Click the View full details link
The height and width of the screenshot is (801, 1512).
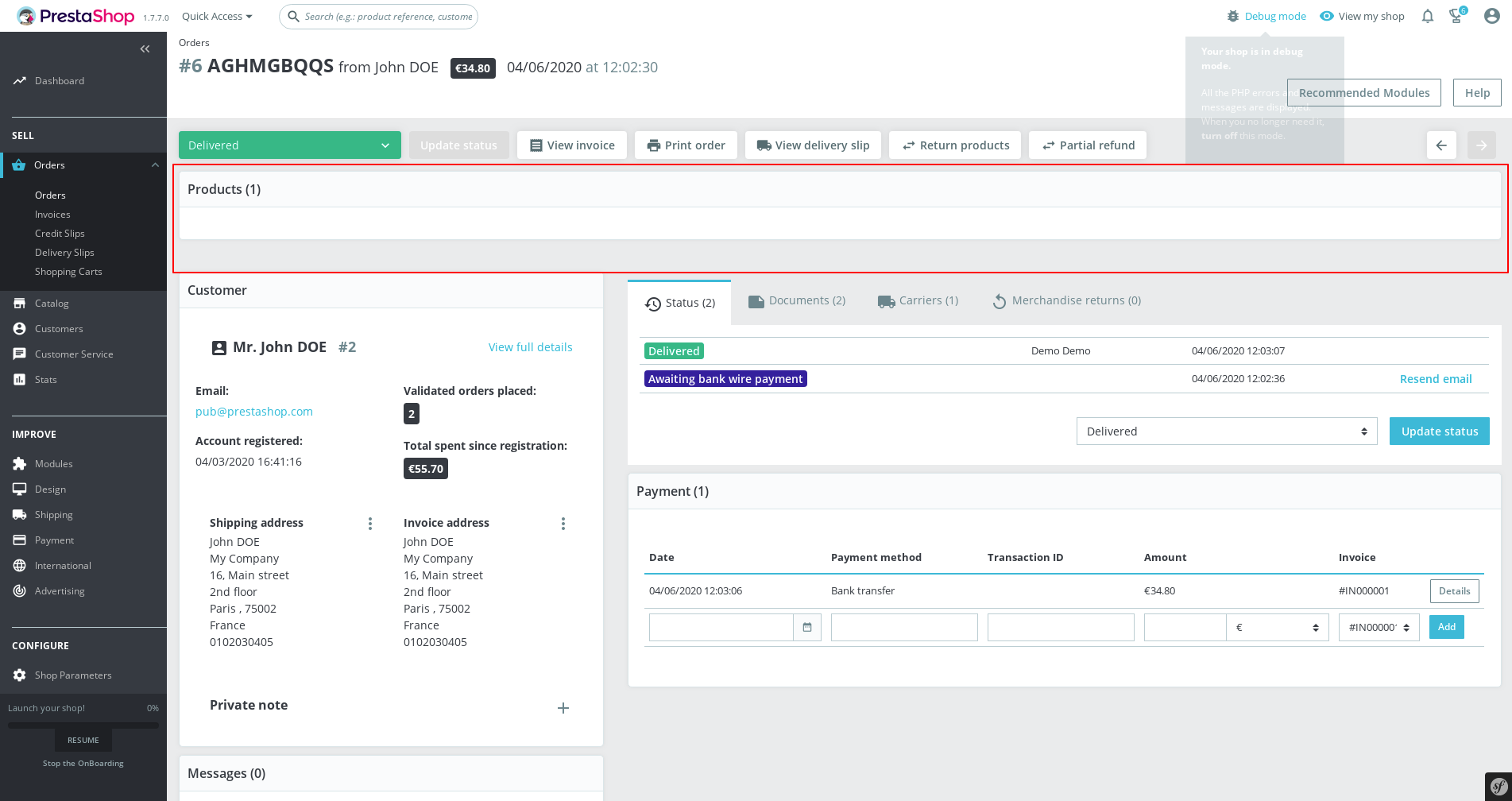tap(530, 346)
